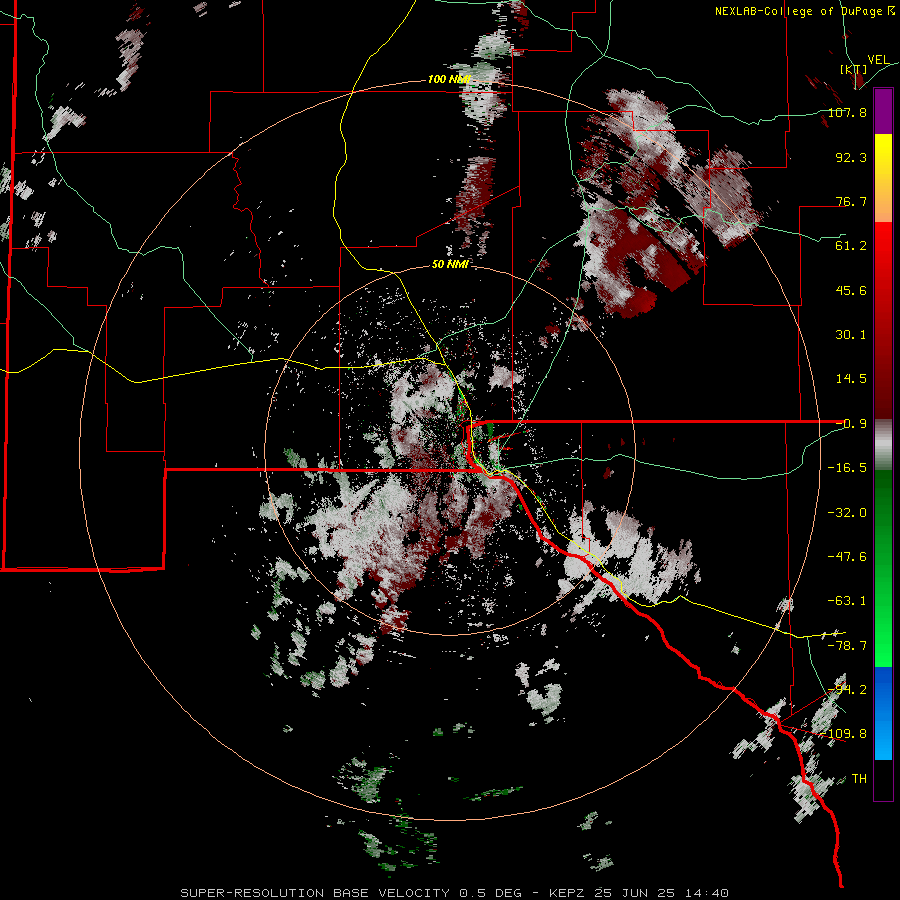The height and width of the screenshot is (900, 900).
Task: Select the -78.7 velocity scale value
Action: [847, 646]
